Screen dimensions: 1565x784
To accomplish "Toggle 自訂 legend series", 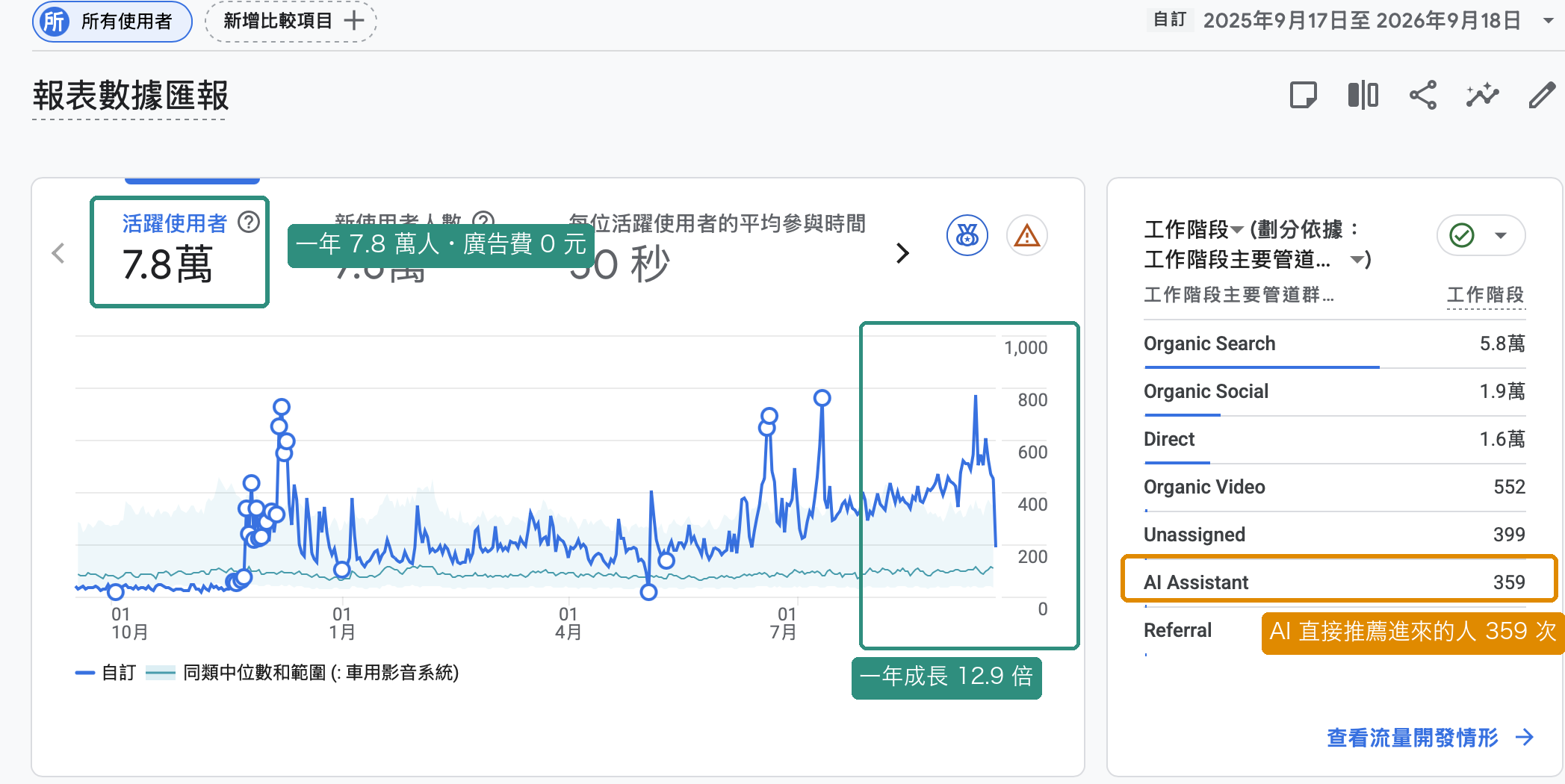I will click(105, 673).
